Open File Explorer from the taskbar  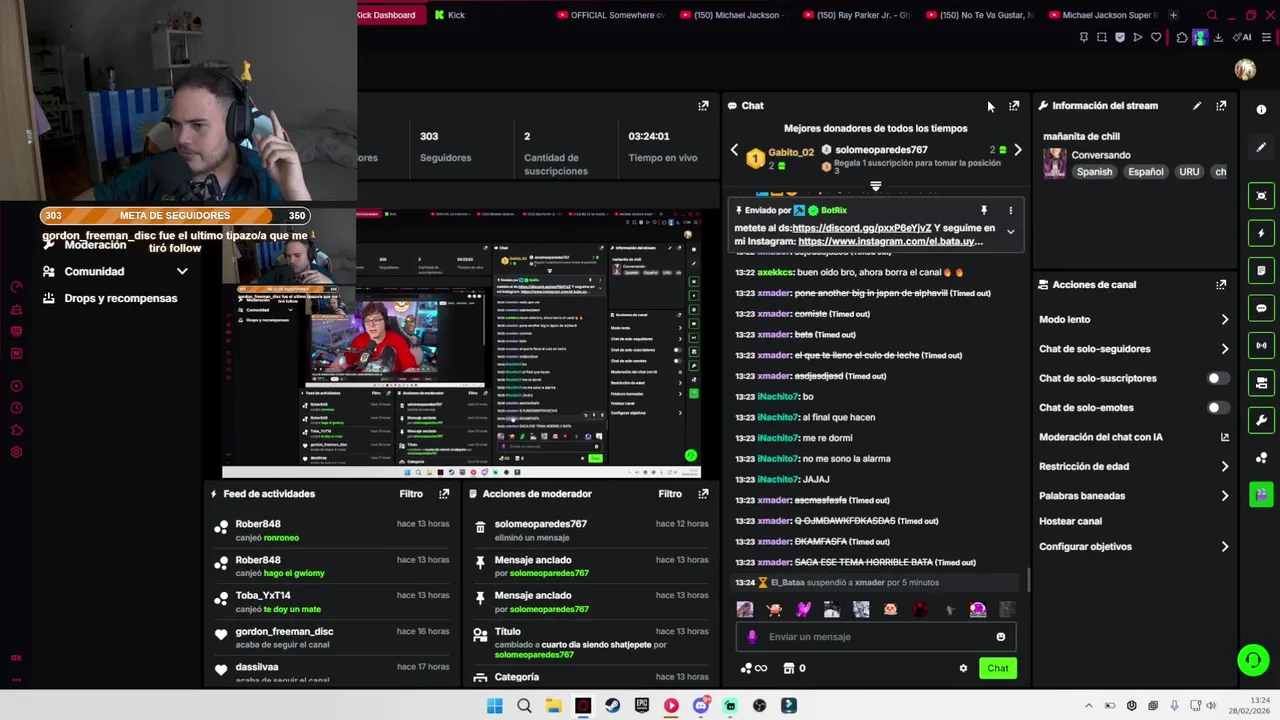pos(553,705)
